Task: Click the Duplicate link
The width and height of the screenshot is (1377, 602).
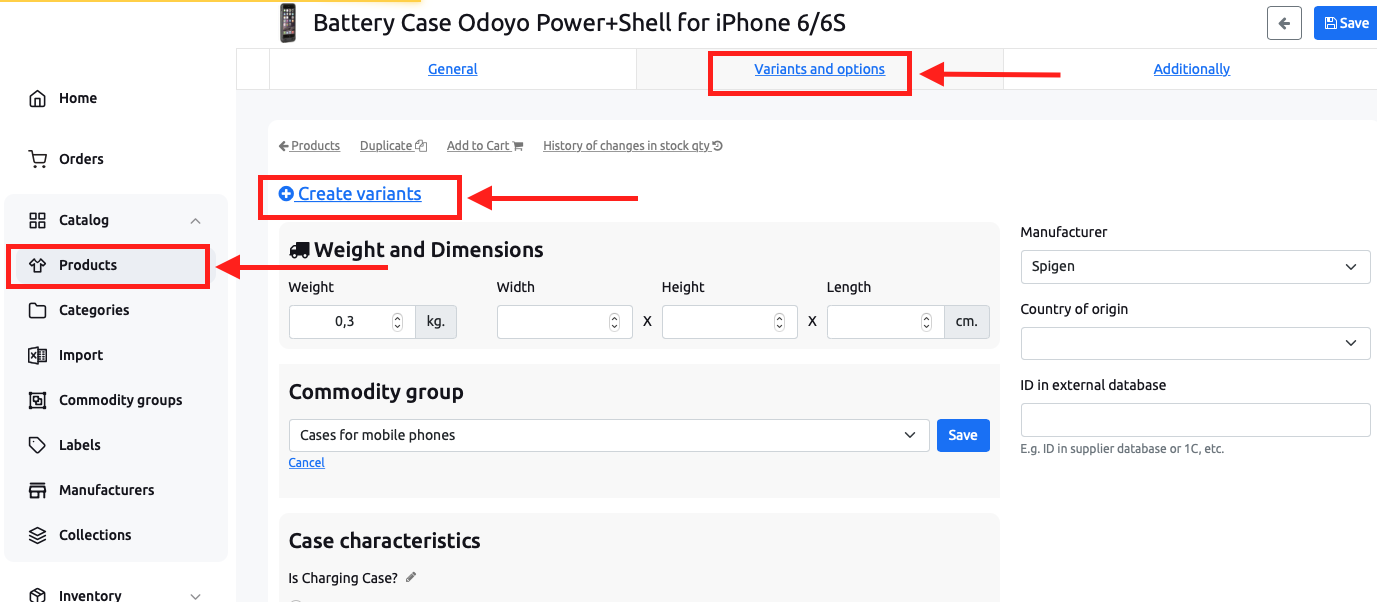Action: click(393, 146)
